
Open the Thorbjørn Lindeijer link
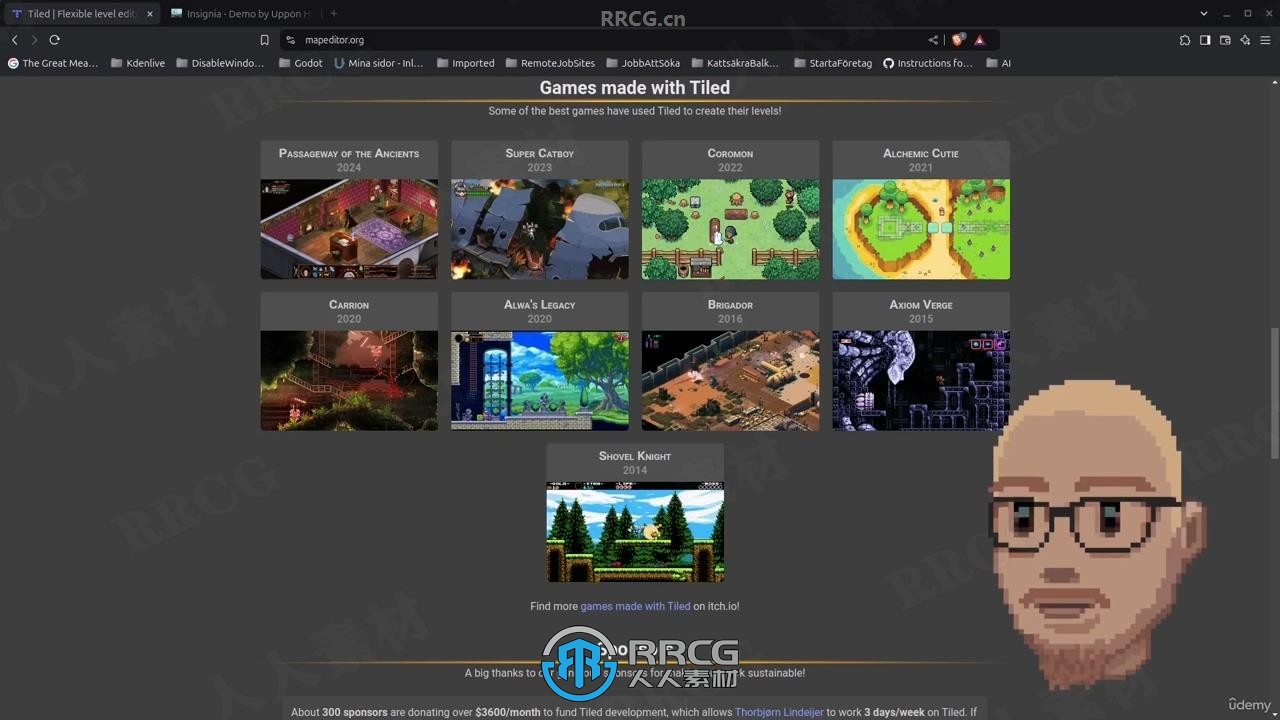coord(779,712)
